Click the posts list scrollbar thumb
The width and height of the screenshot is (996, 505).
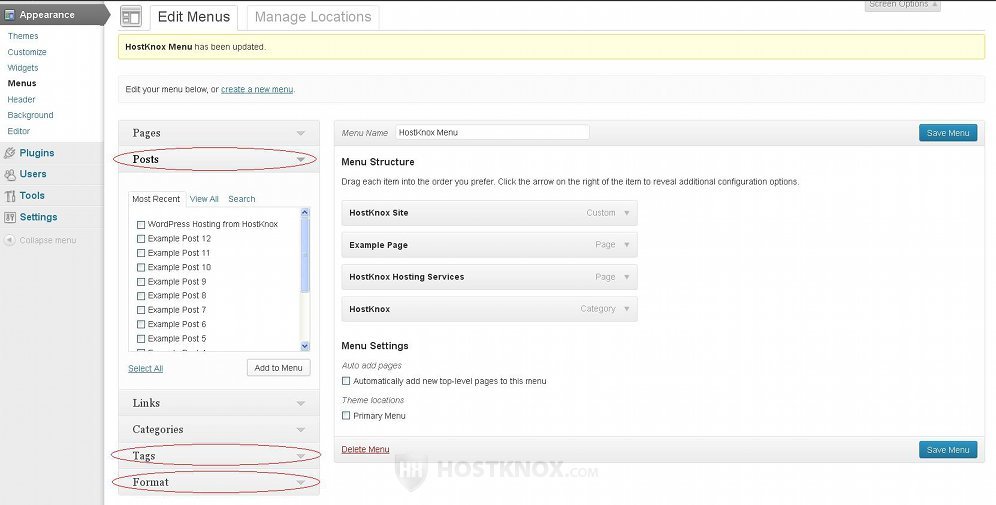pyautogui.click(x=305, y=255)
